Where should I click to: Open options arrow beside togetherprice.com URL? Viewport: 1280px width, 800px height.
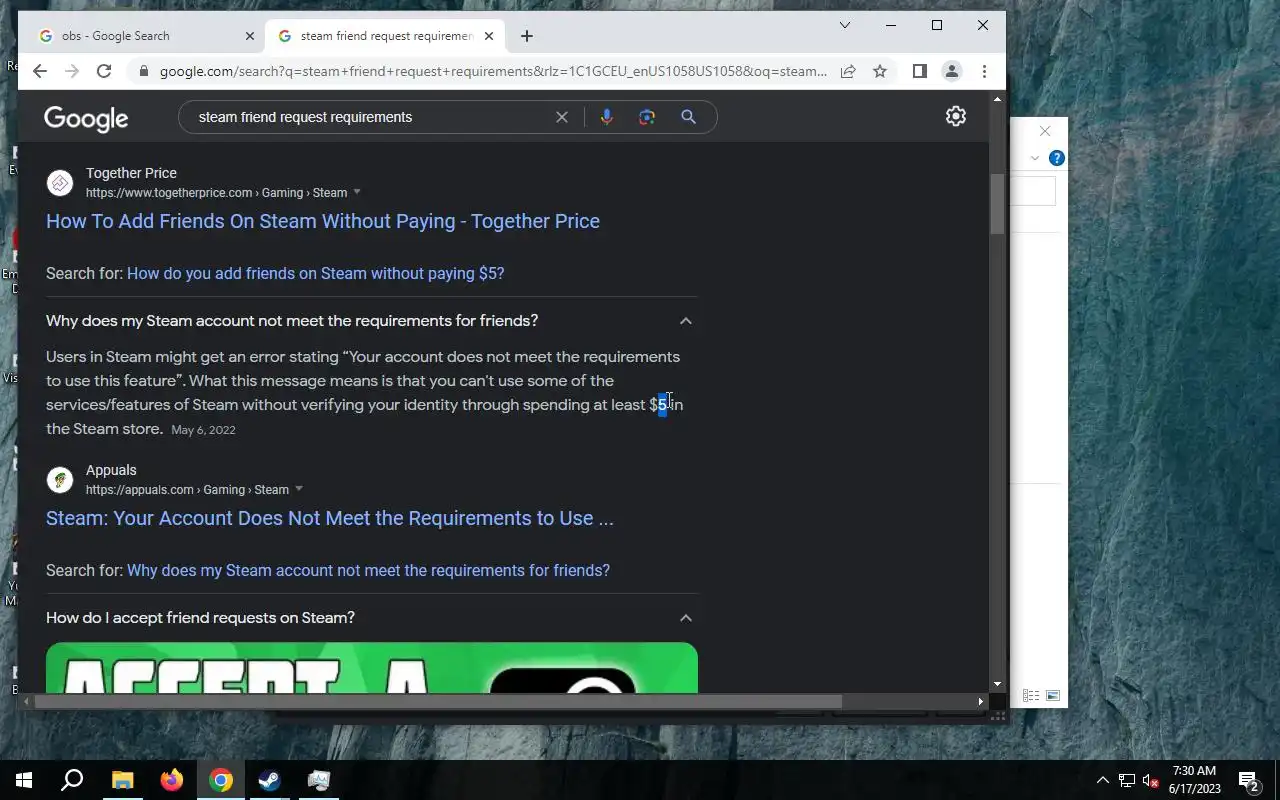(357, 192)
